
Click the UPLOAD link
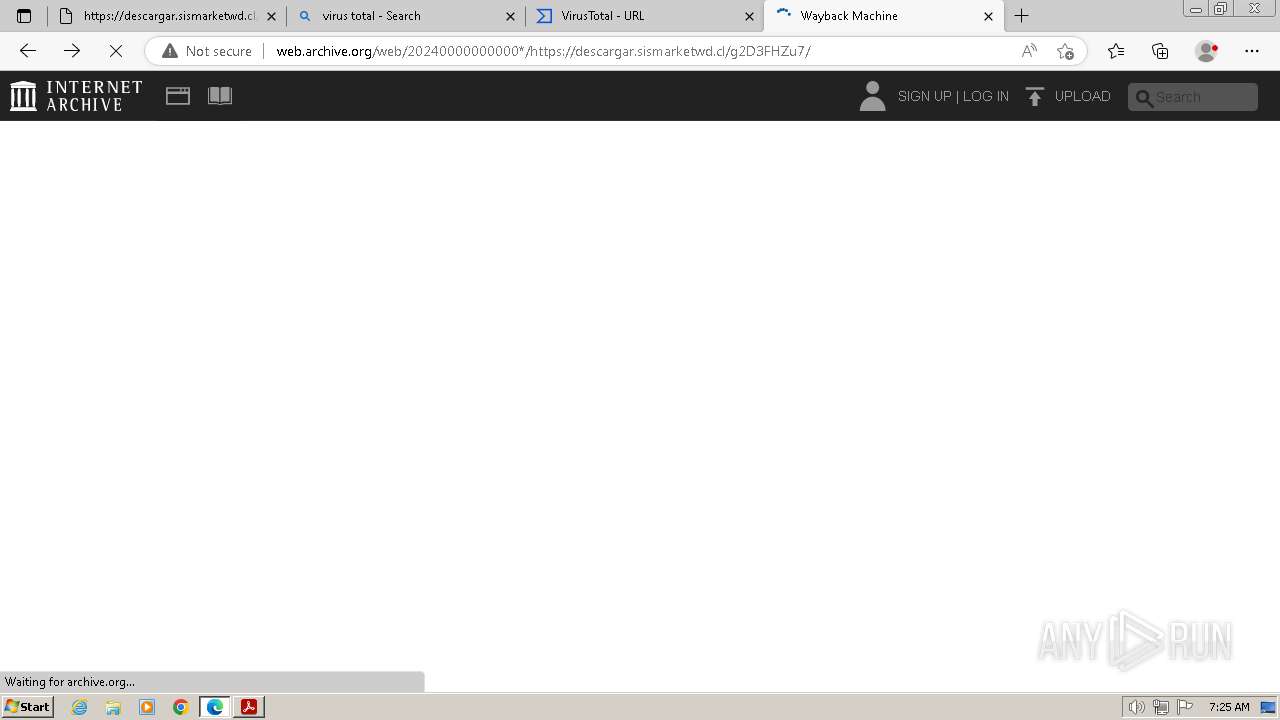click(x=1083, y=96)
